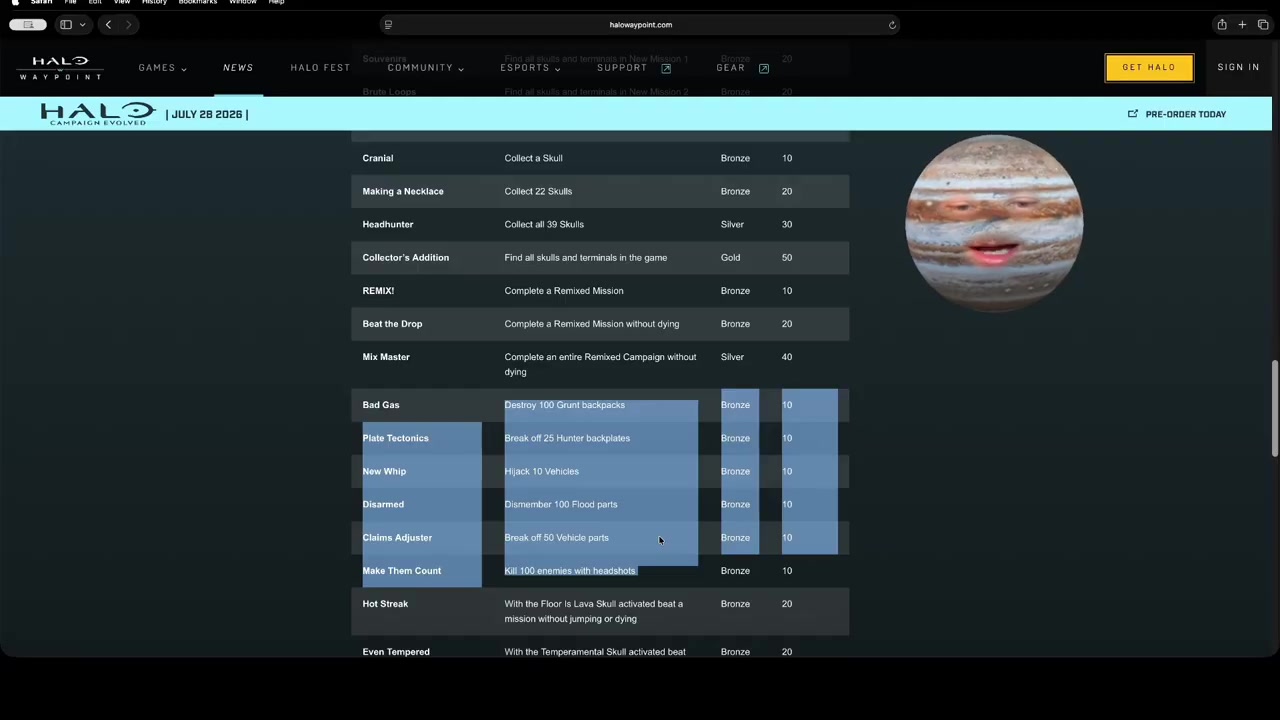The height and width of the screenshot is (720, 1280).
Task: Click the Headhunter achievement name
Action: click(x=388, y=224)
